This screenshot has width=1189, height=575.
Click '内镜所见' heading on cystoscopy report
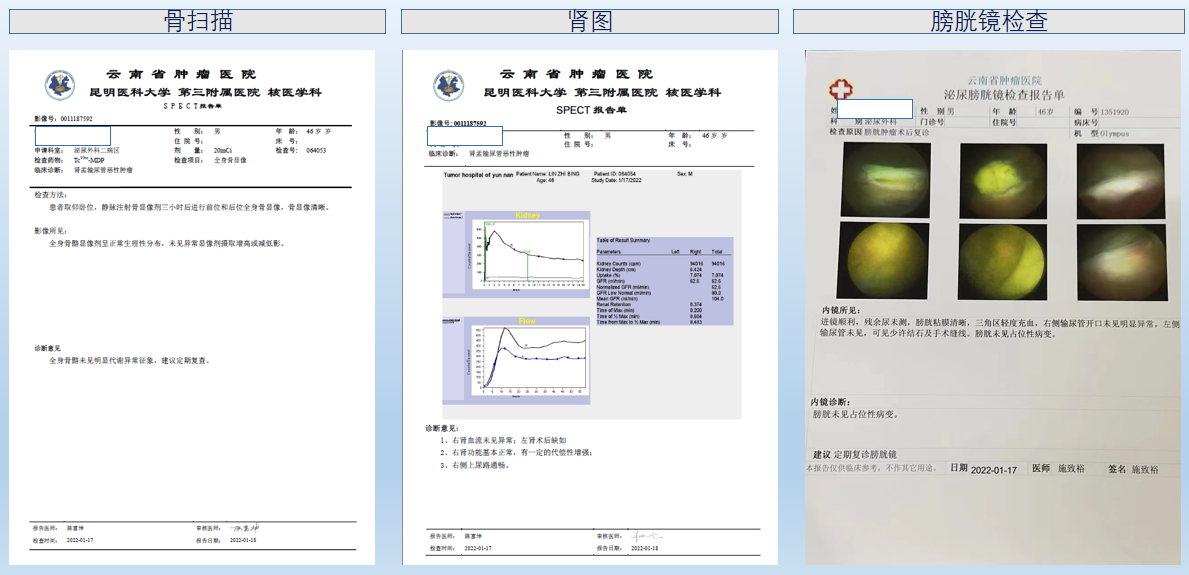tap(840, 312)
